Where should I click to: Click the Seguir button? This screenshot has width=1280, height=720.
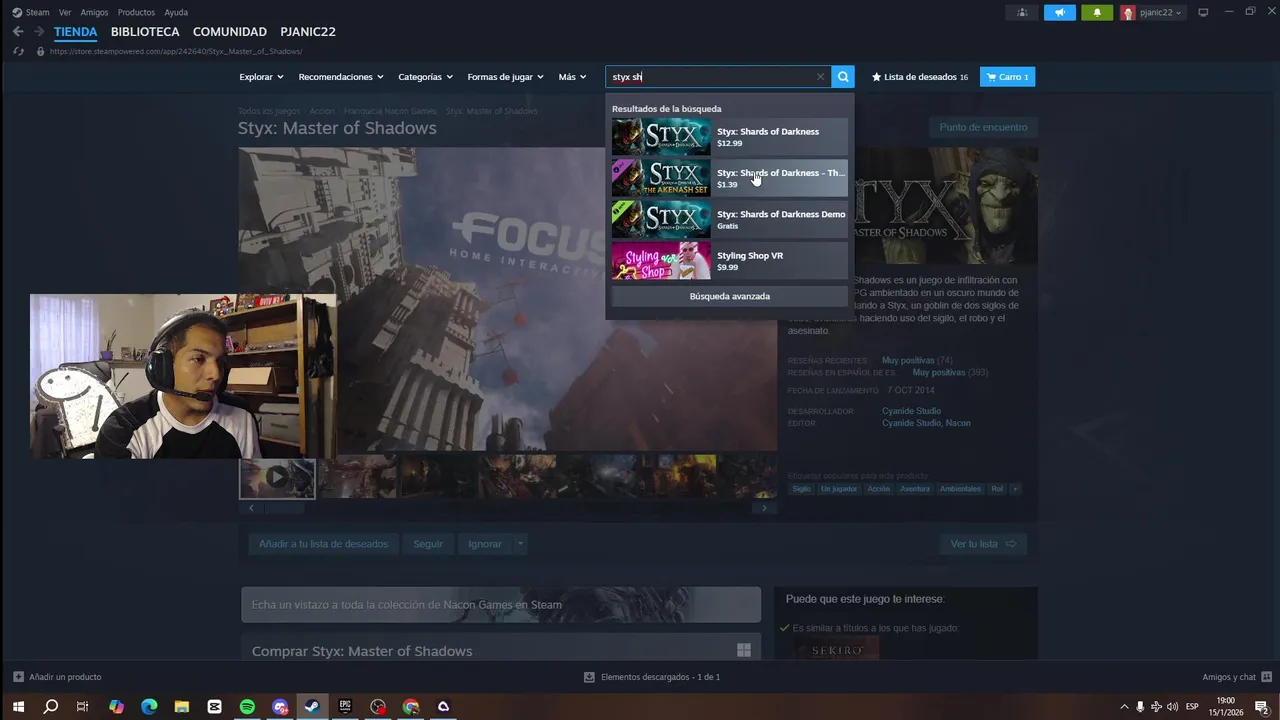pos(428,544)
